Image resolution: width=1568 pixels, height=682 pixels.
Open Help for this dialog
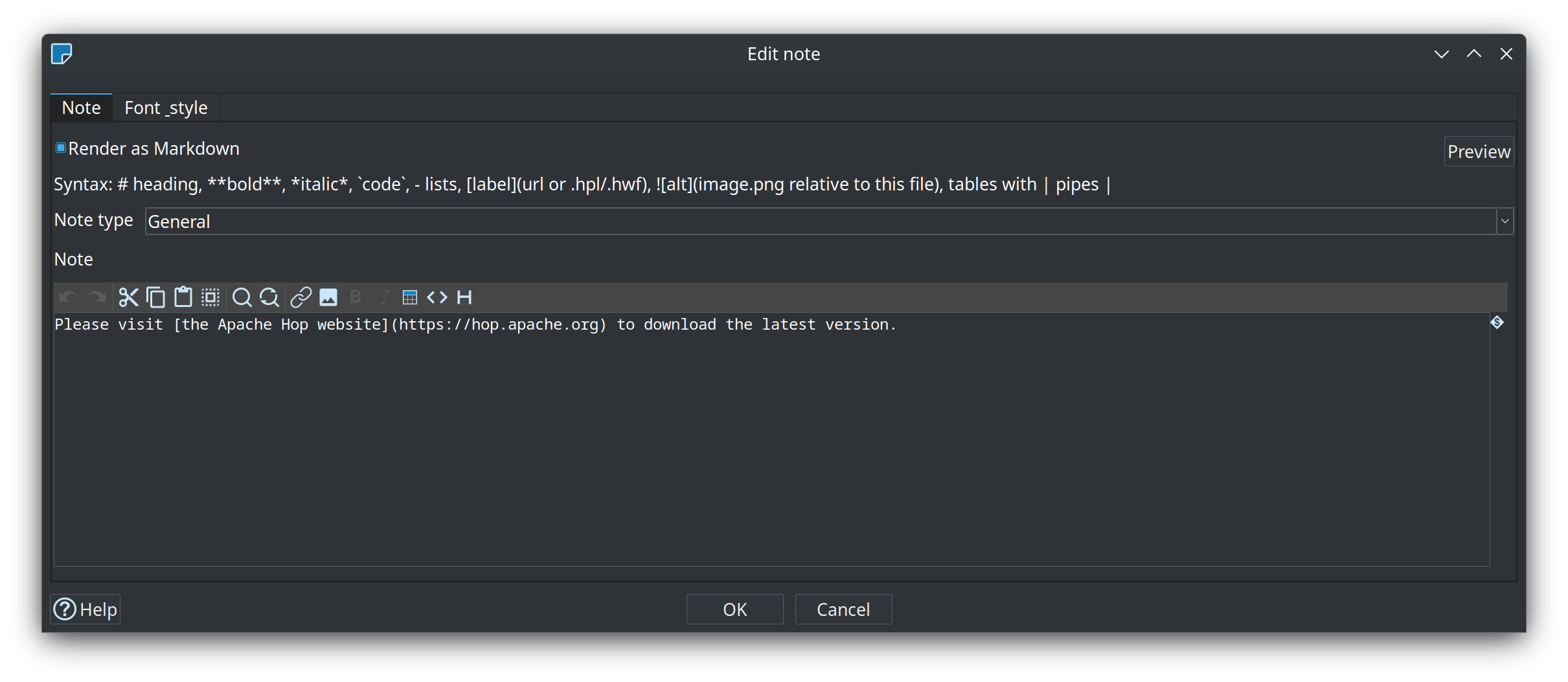85,609
